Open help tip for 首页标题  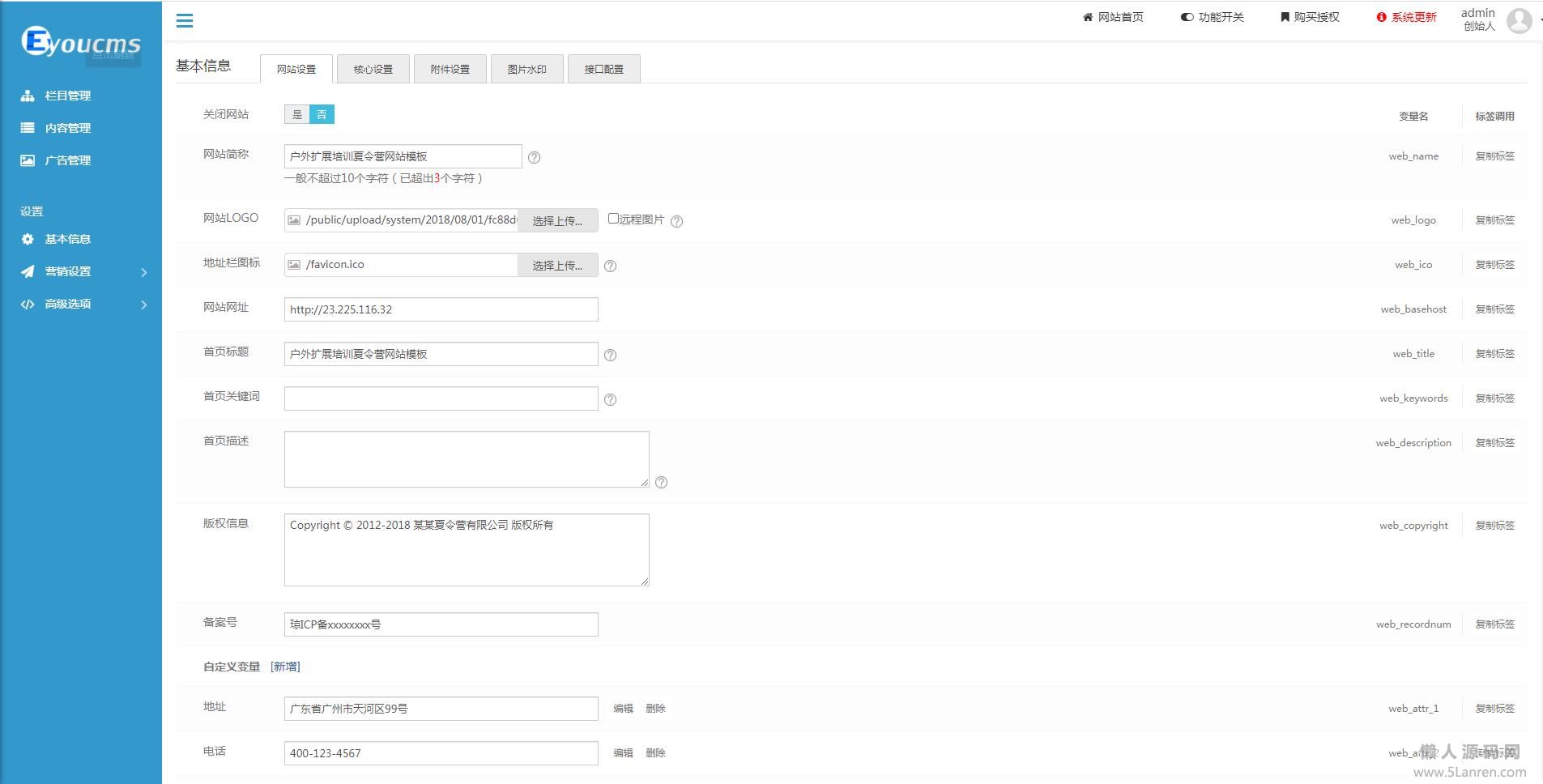coord(611,355)
